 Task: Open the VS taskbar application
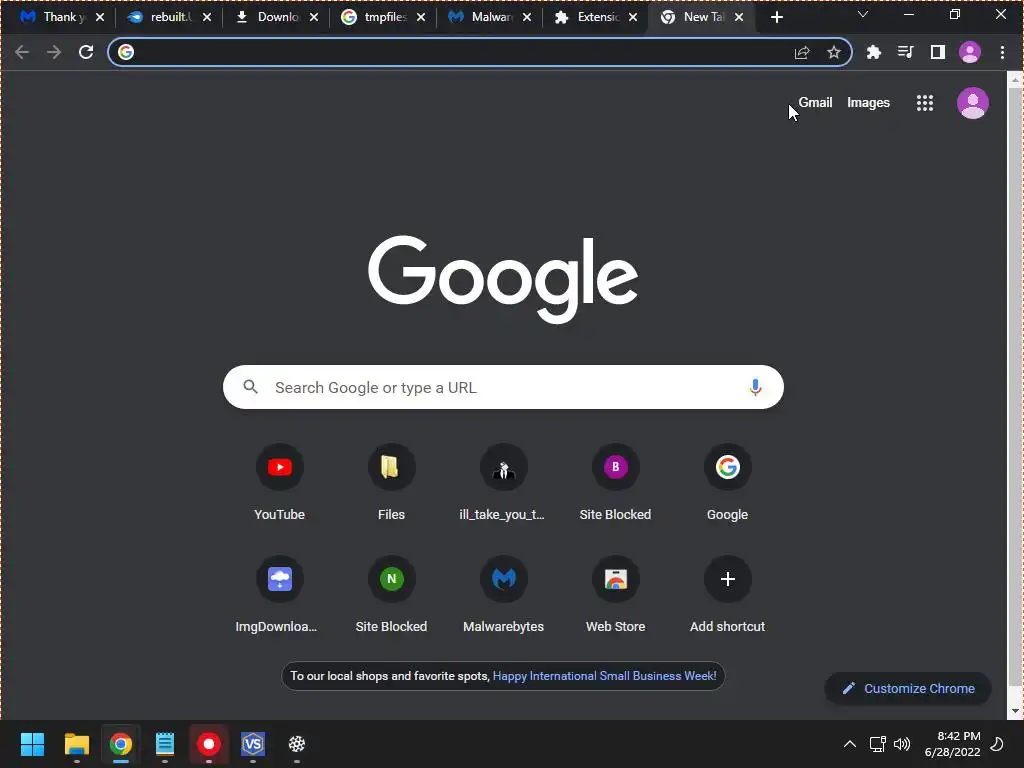click(x=253, y=744)
